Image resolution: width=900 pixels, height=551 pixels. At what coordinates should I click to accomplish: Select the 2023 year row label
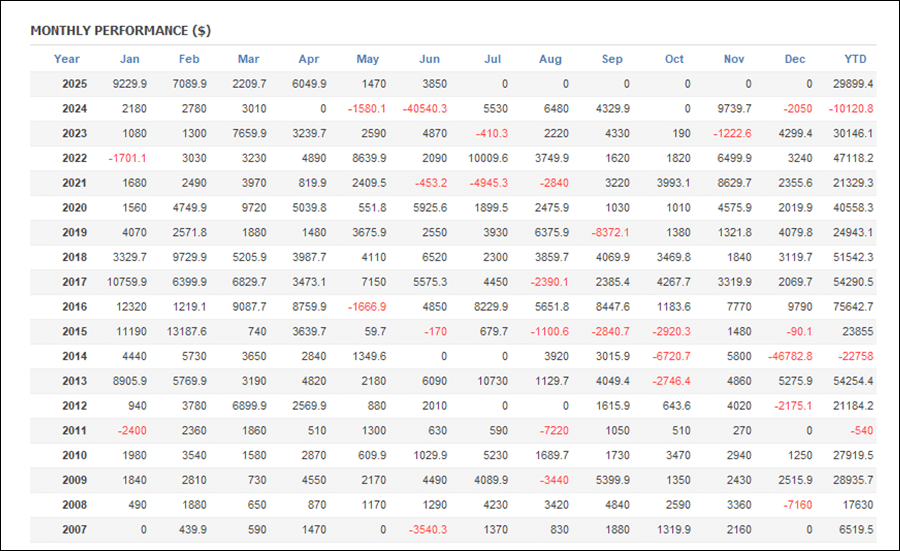tap(75, 133)
